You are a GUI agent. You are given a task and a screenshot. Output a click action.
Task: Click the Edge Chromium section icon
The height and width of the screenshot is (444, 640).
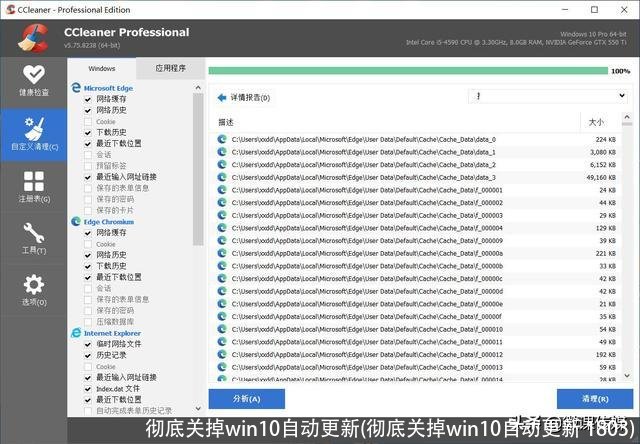[x=76, y=221]
